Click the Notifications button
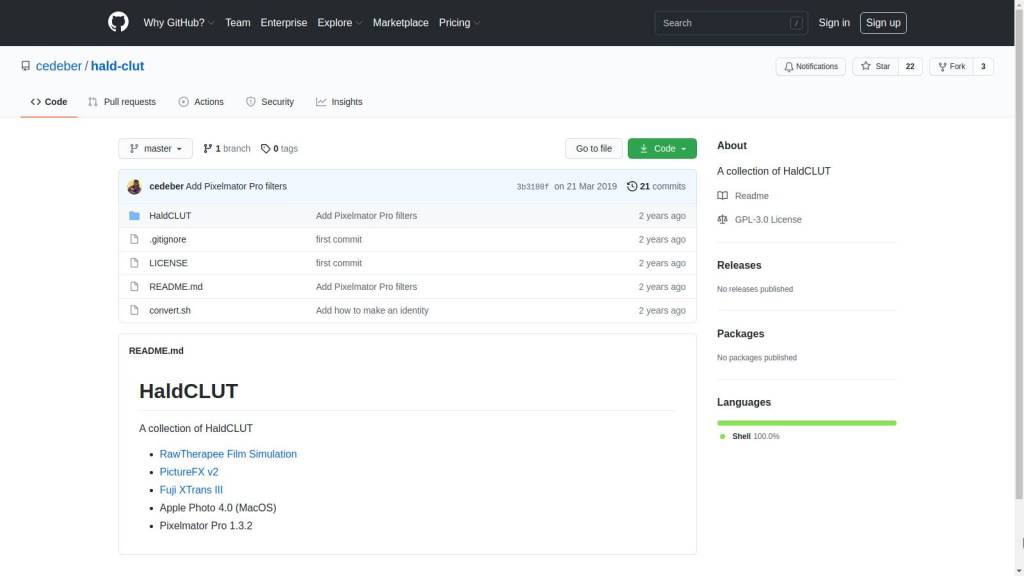 810,67
